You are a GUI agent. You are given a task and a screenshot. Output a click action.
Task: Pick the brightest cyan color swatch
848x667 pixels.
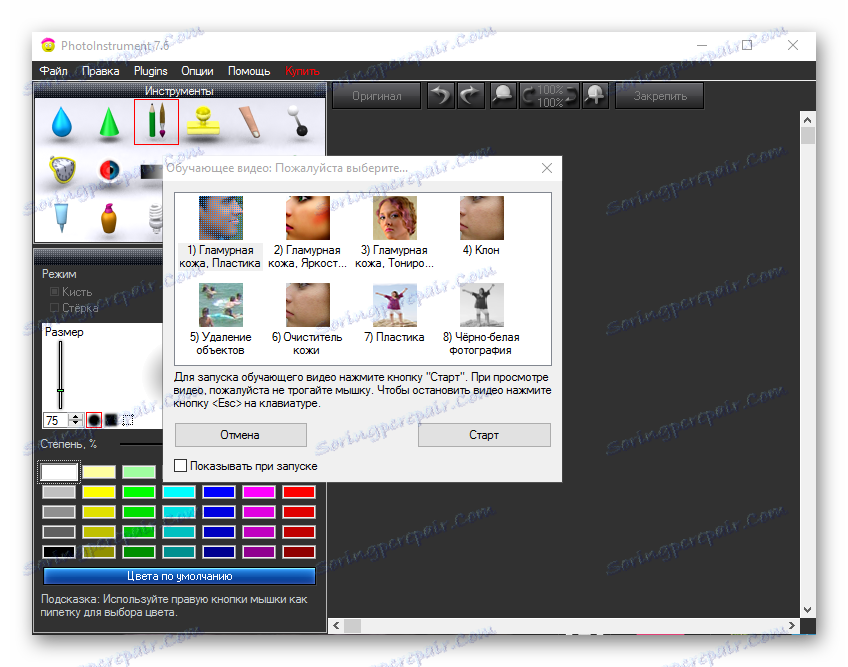coord(179,492)
